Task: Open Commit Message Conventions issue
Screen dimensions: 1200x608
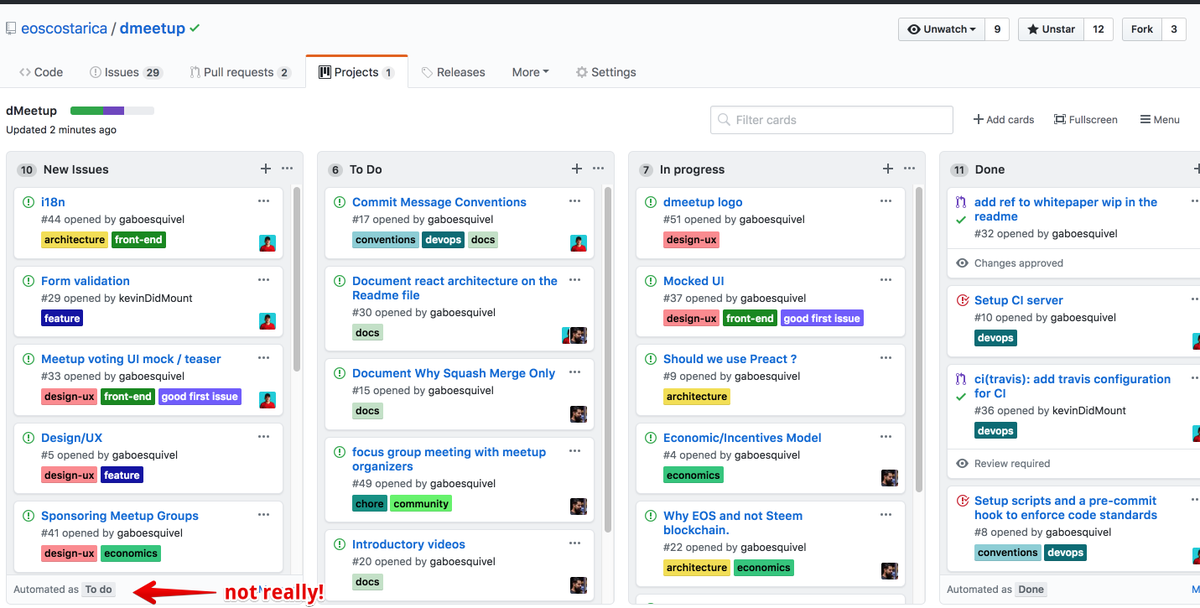Action: coord(439,202)
